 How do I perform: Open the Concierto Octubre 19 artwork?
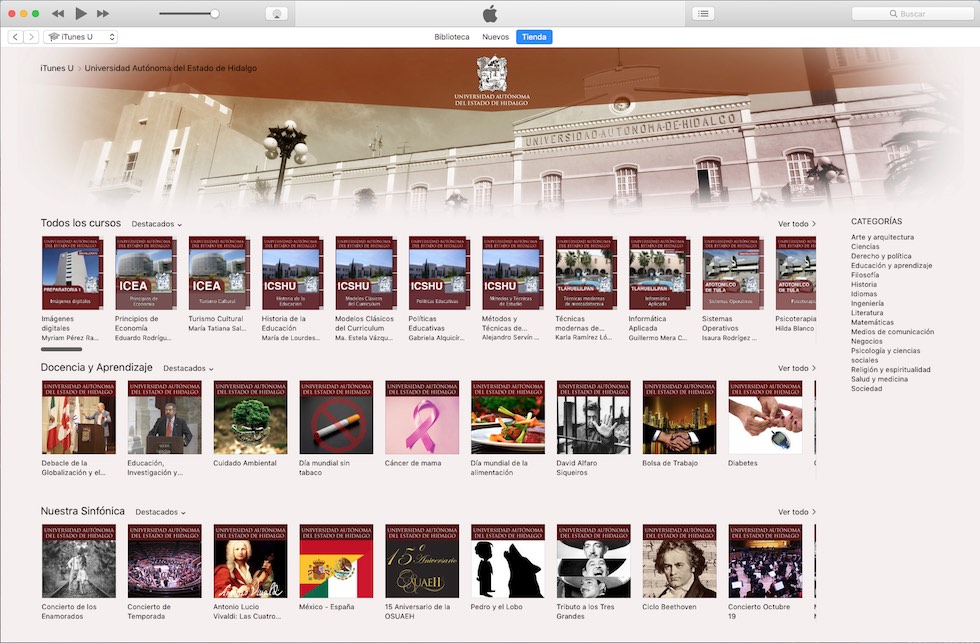coord(765,561)
